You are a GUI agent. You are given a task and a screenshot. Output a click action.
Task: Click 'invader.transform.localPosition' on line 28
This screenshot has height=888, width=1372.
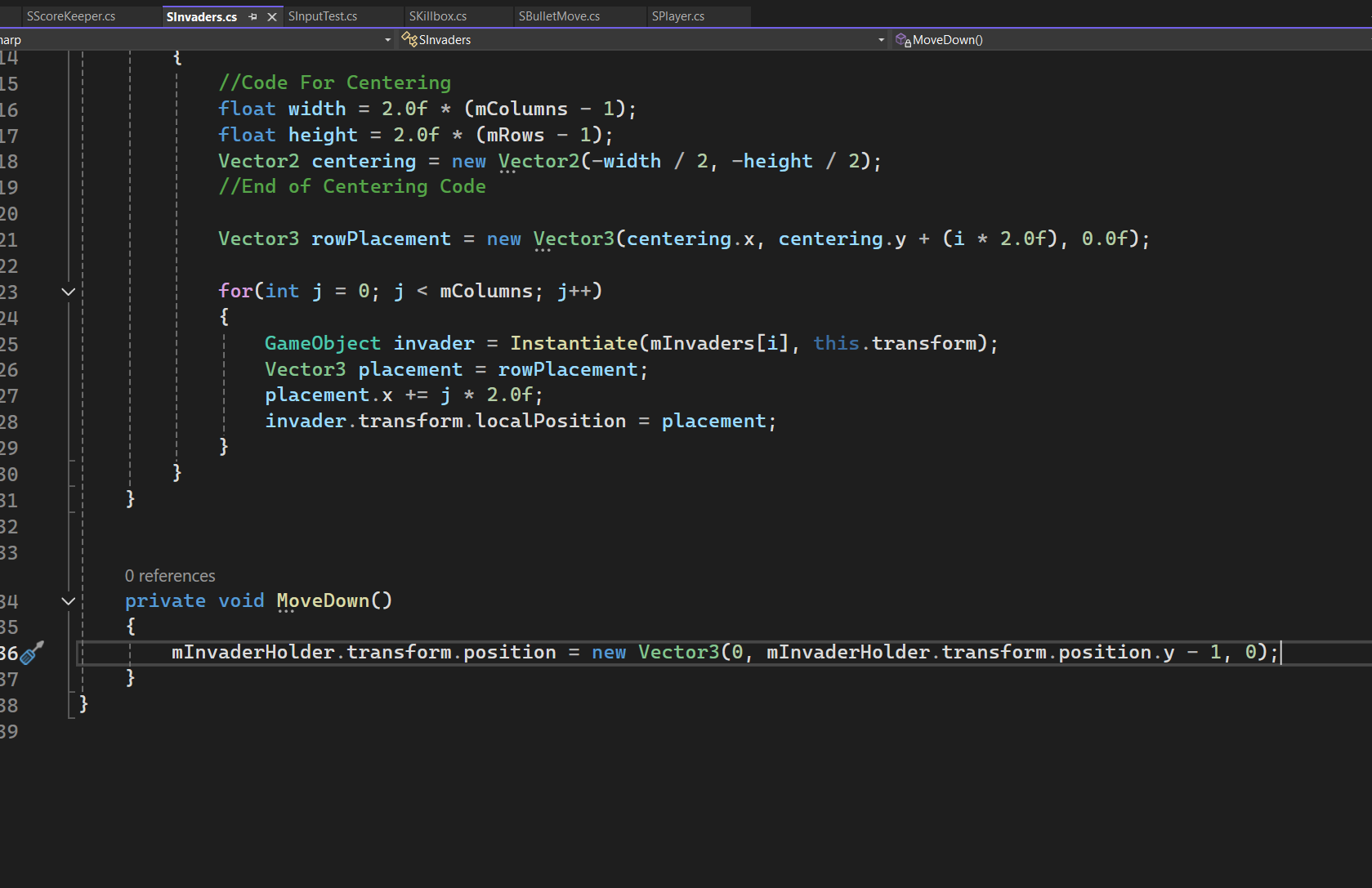[445, 422]
